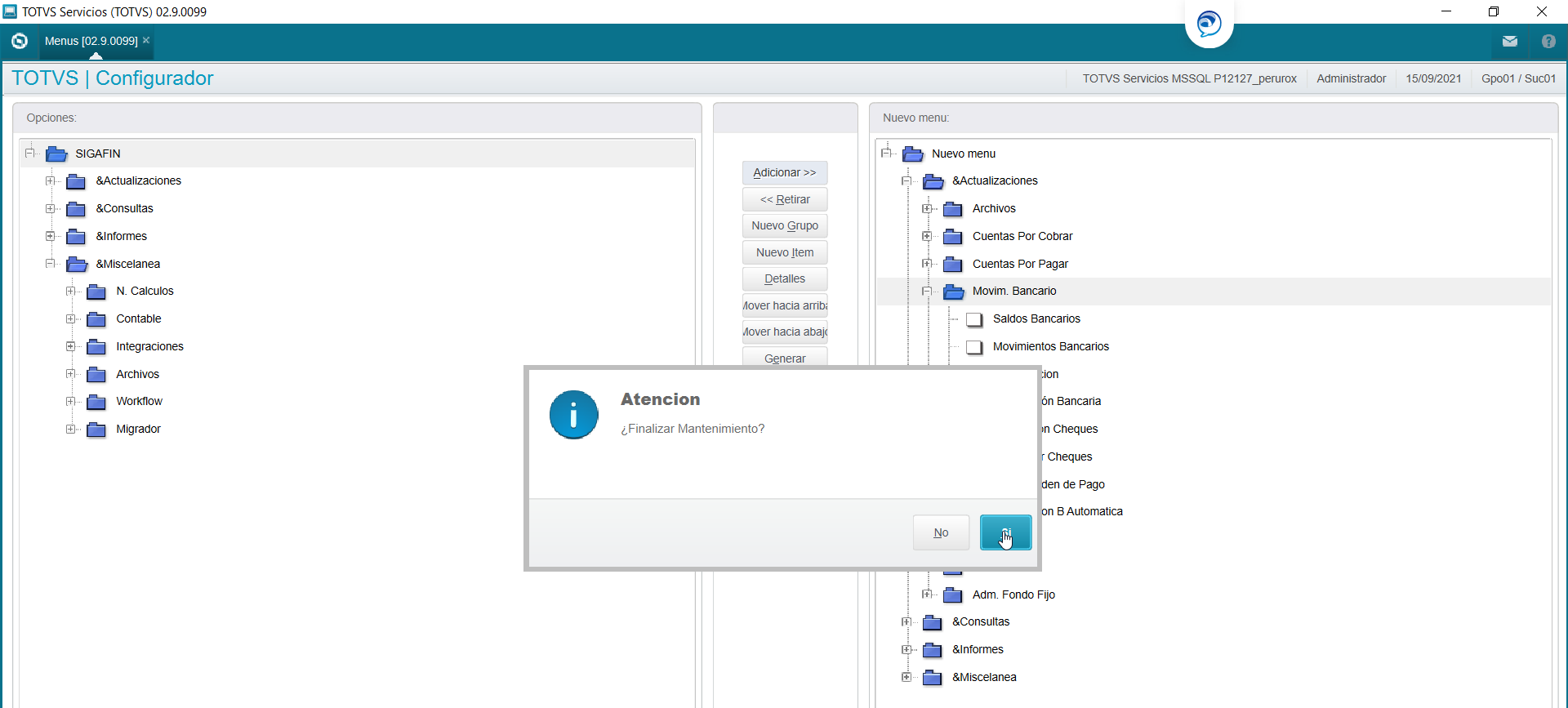
Task: Click the &Miscelanea folder icon in Nuevo menu
Action: [933, 678]
